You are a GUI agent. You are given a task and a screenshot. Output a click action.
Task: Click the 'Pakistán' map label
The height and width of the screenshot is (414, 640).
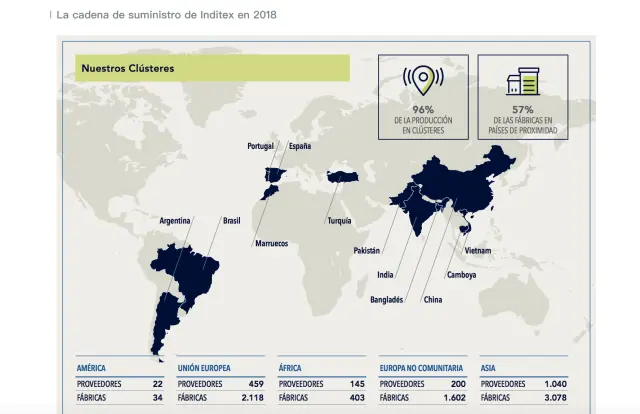pos(367,251)
